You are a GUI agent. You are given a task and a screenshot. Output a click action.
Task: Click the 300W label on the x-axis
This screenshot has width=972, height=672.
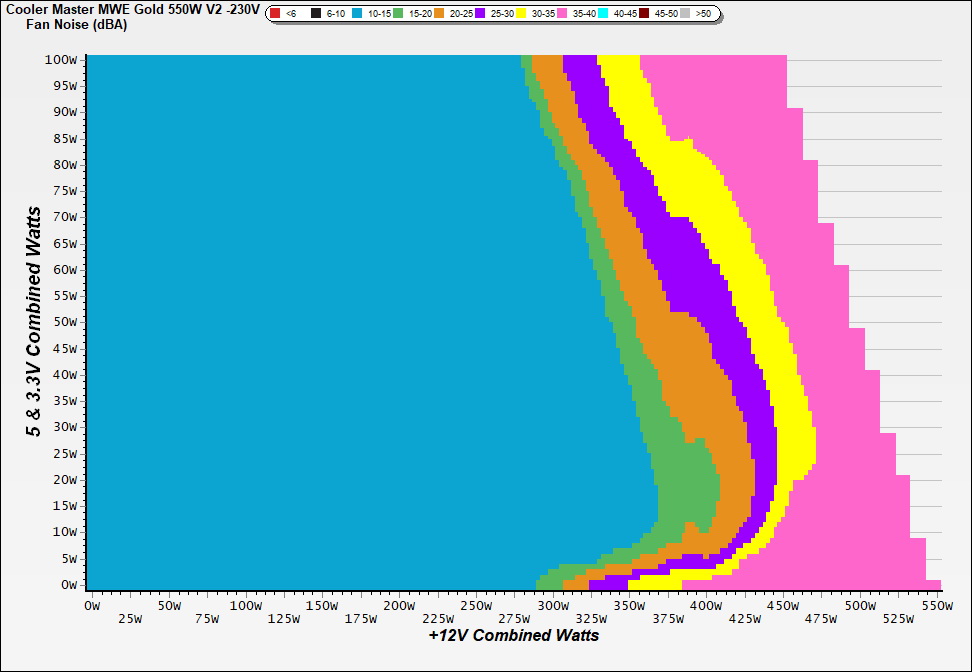(552, 606)
